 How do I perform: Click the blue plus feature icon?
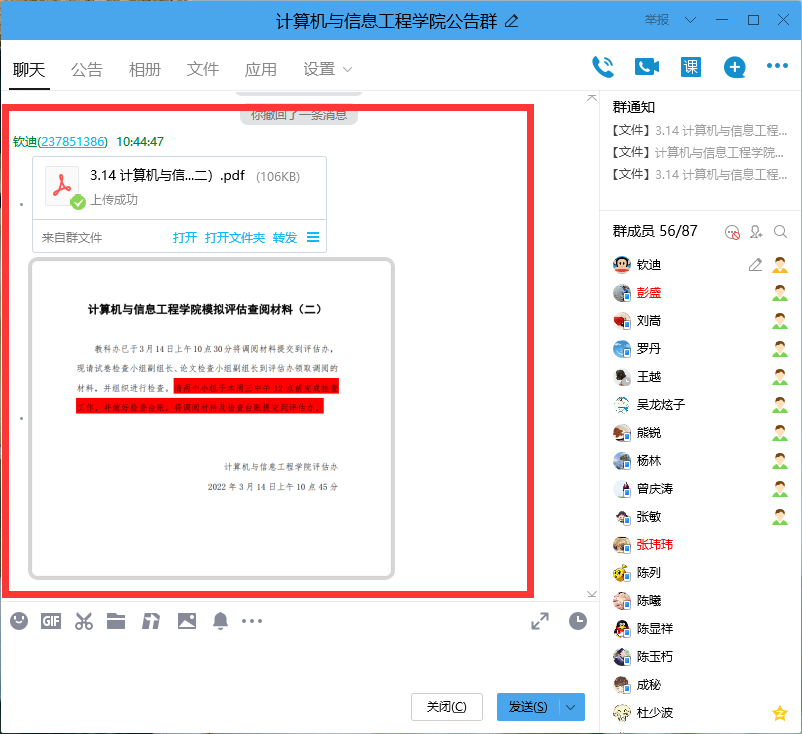click(734, 66)
